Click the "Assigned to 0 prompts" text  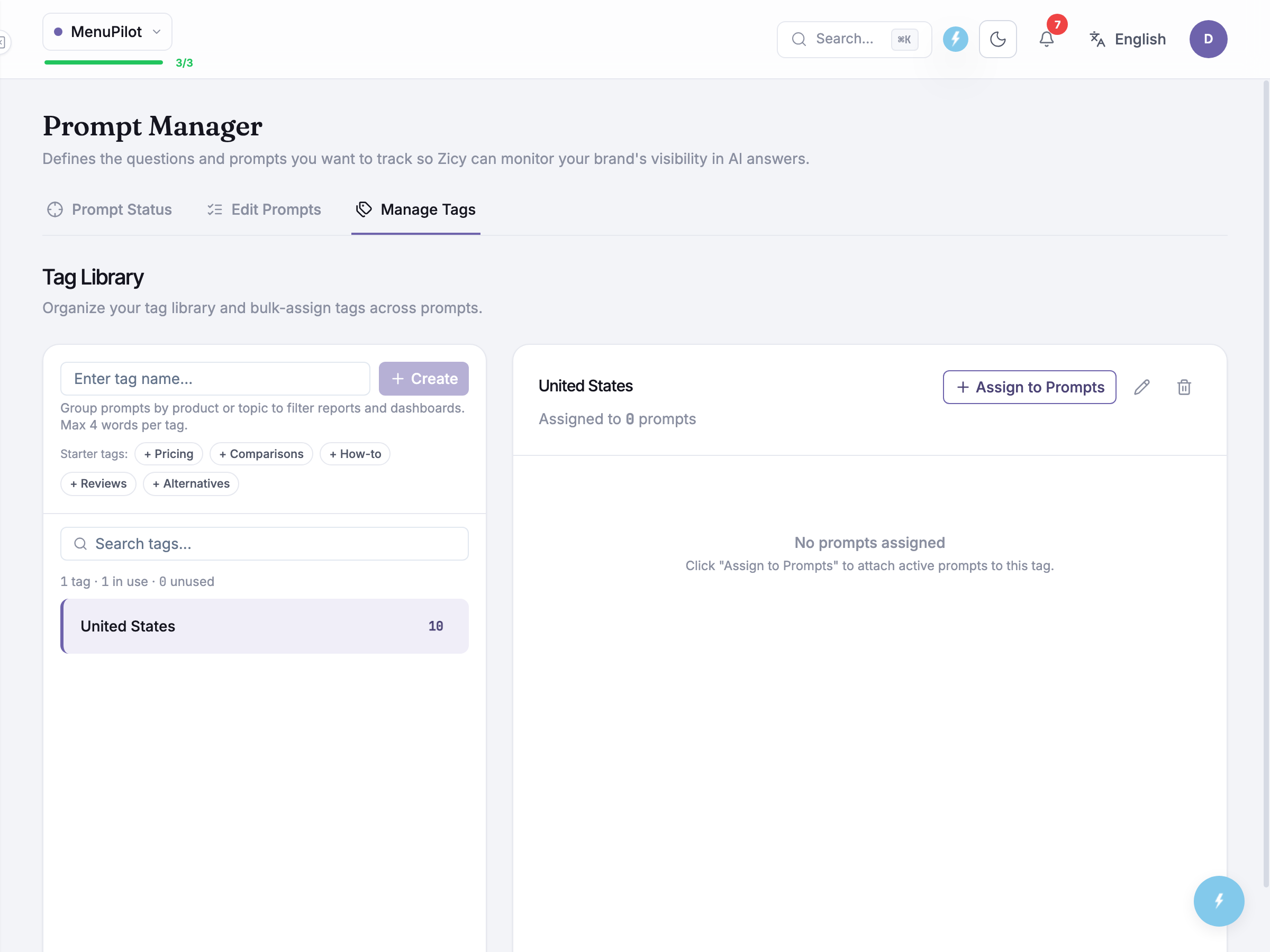[x=617, y=419]
